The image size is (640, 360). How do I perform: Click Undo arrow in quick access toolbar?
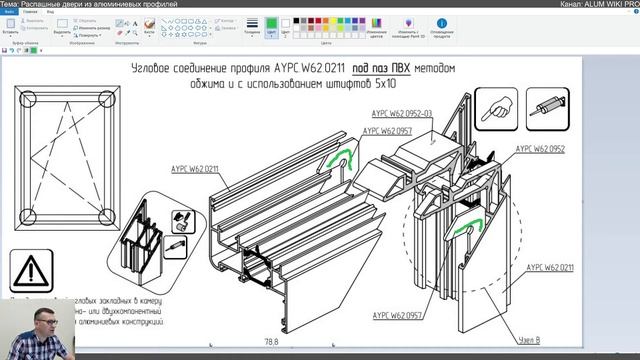12,51
